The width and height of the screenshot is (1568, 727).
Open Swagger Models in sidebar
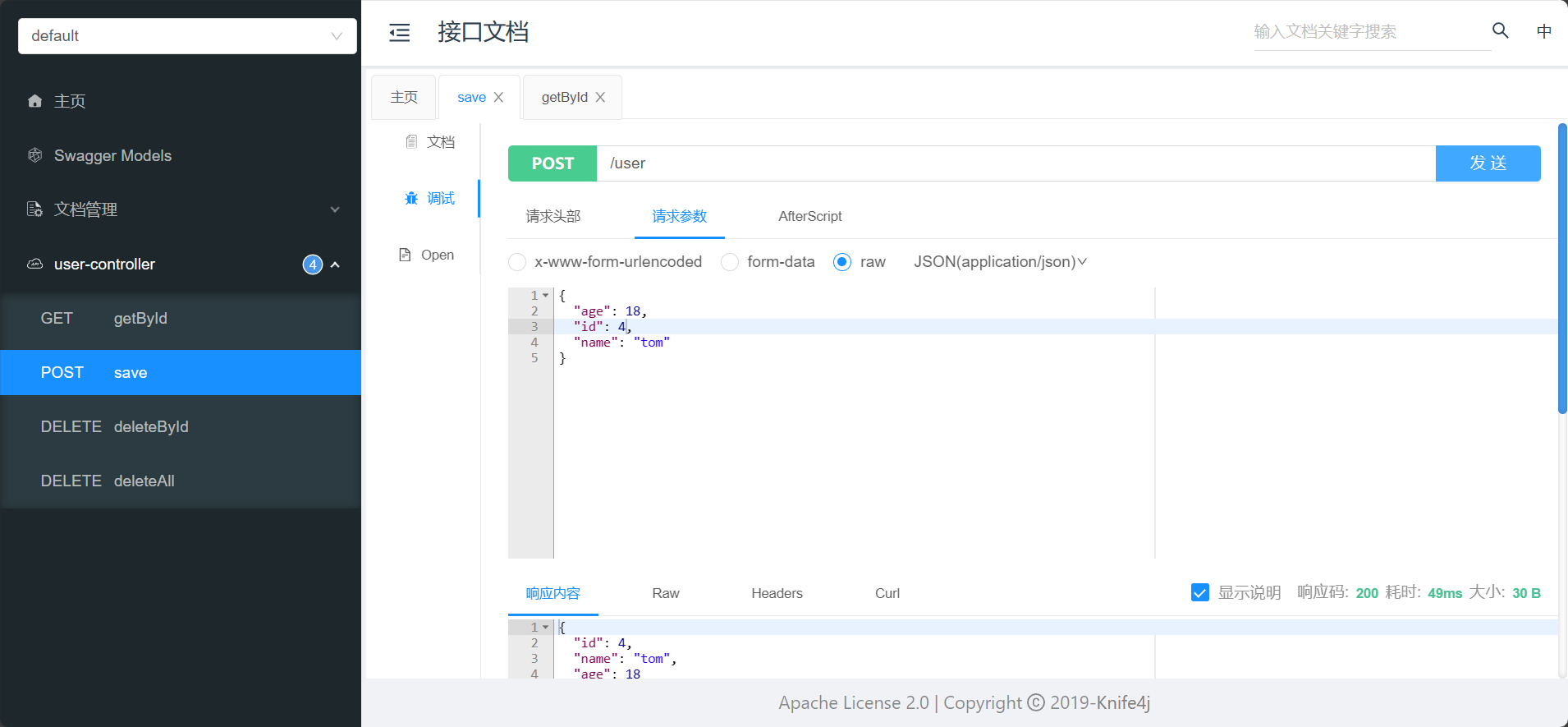tap(112, 155)
